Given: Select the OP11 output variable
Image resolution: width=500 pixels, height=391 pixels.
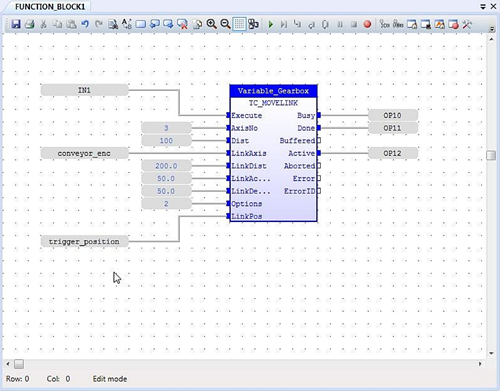Looking at the screenshot, I should point(393,128).
